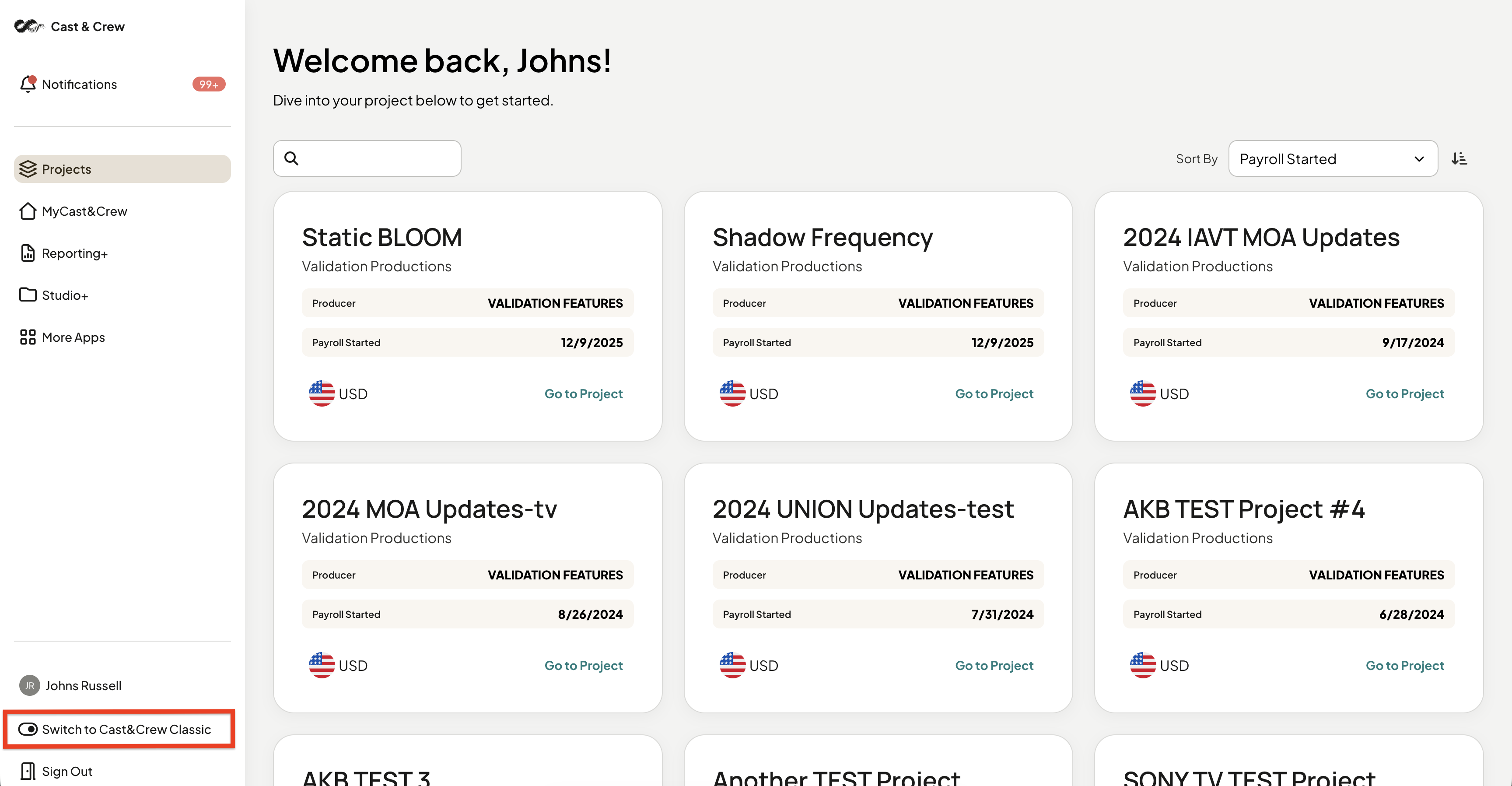This screenshot has height=786, width=1512.
Task: Click the 2024 MOA Updates-tv title
Action: [429, 509]
